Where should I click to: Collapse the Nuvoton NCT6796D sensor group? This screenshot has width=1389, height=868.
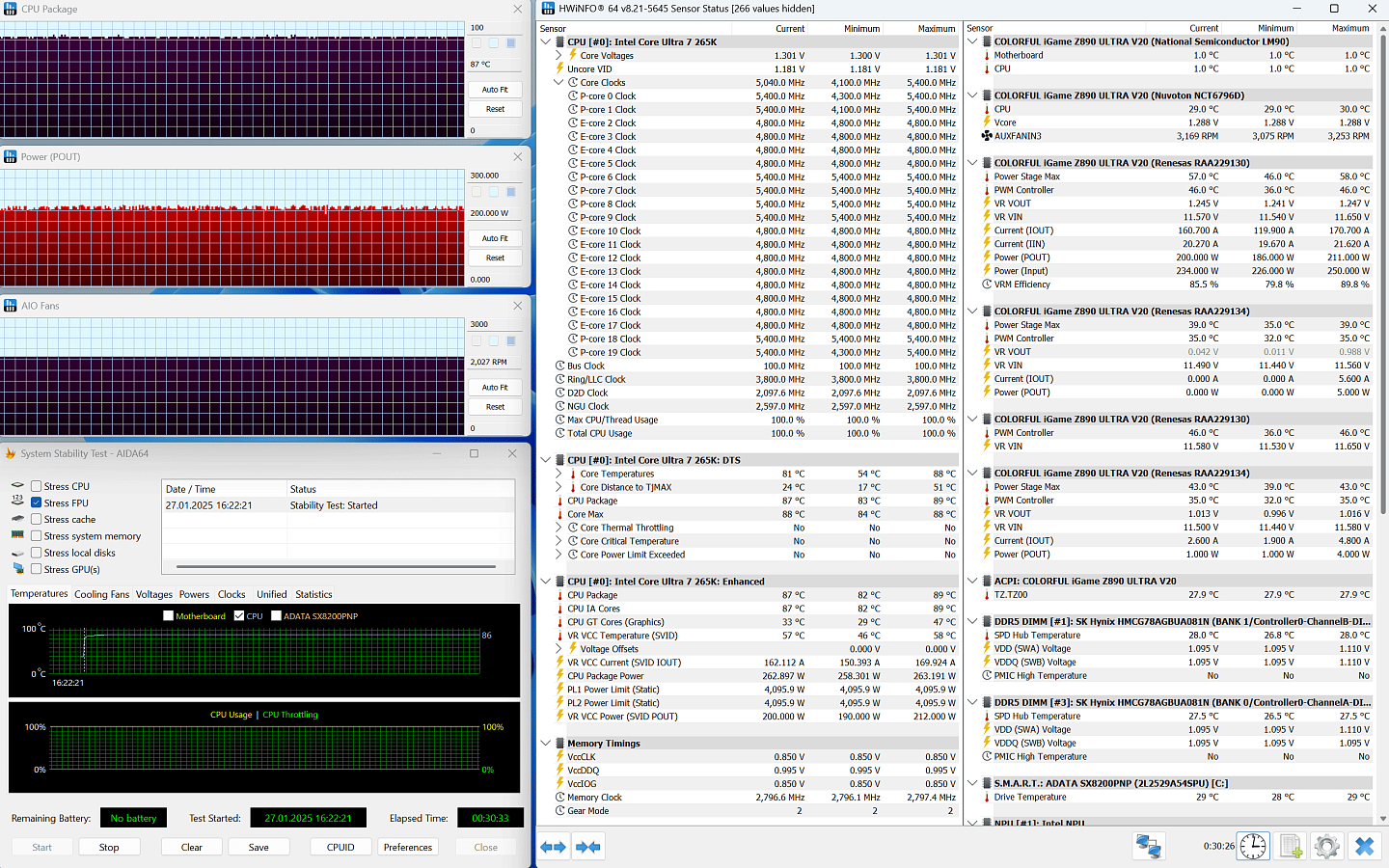coord(972,95)
